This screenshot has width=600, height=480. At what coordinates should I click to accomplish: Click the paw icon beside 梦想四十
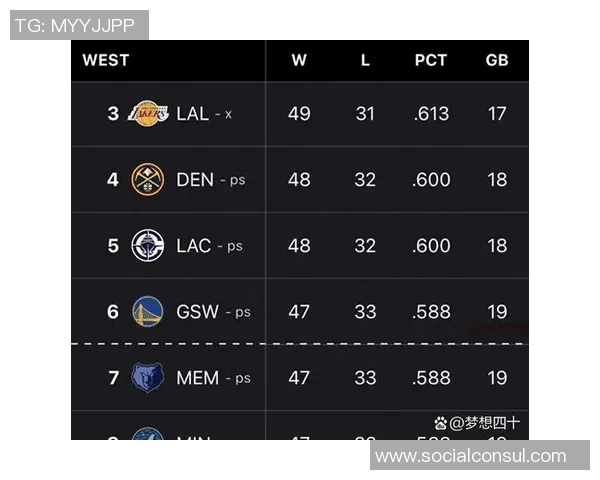pos(440,423)
